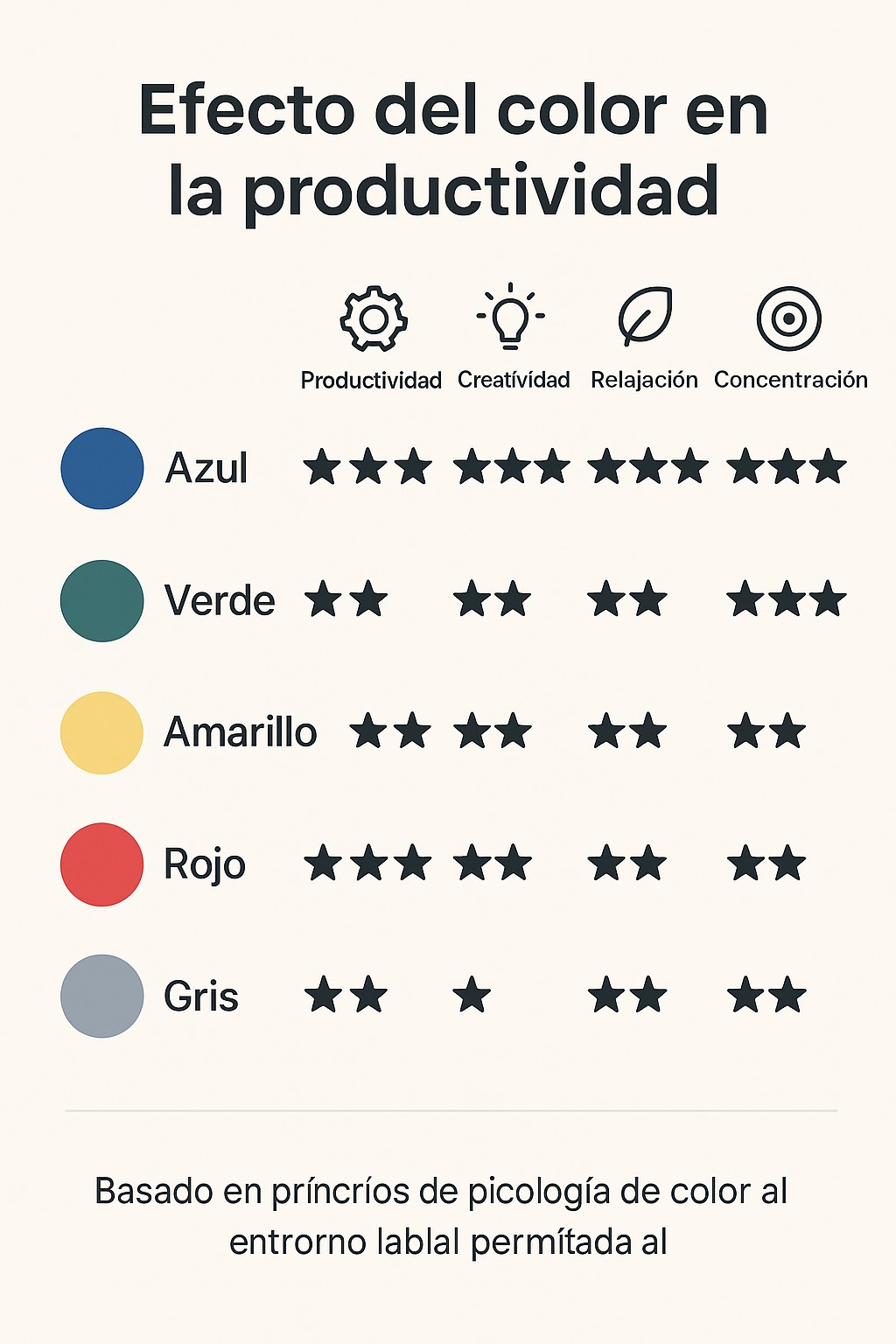Screen dimensions: 896x1344
Task: Select the gray Gris color circle
Action: tap(102, 996)
